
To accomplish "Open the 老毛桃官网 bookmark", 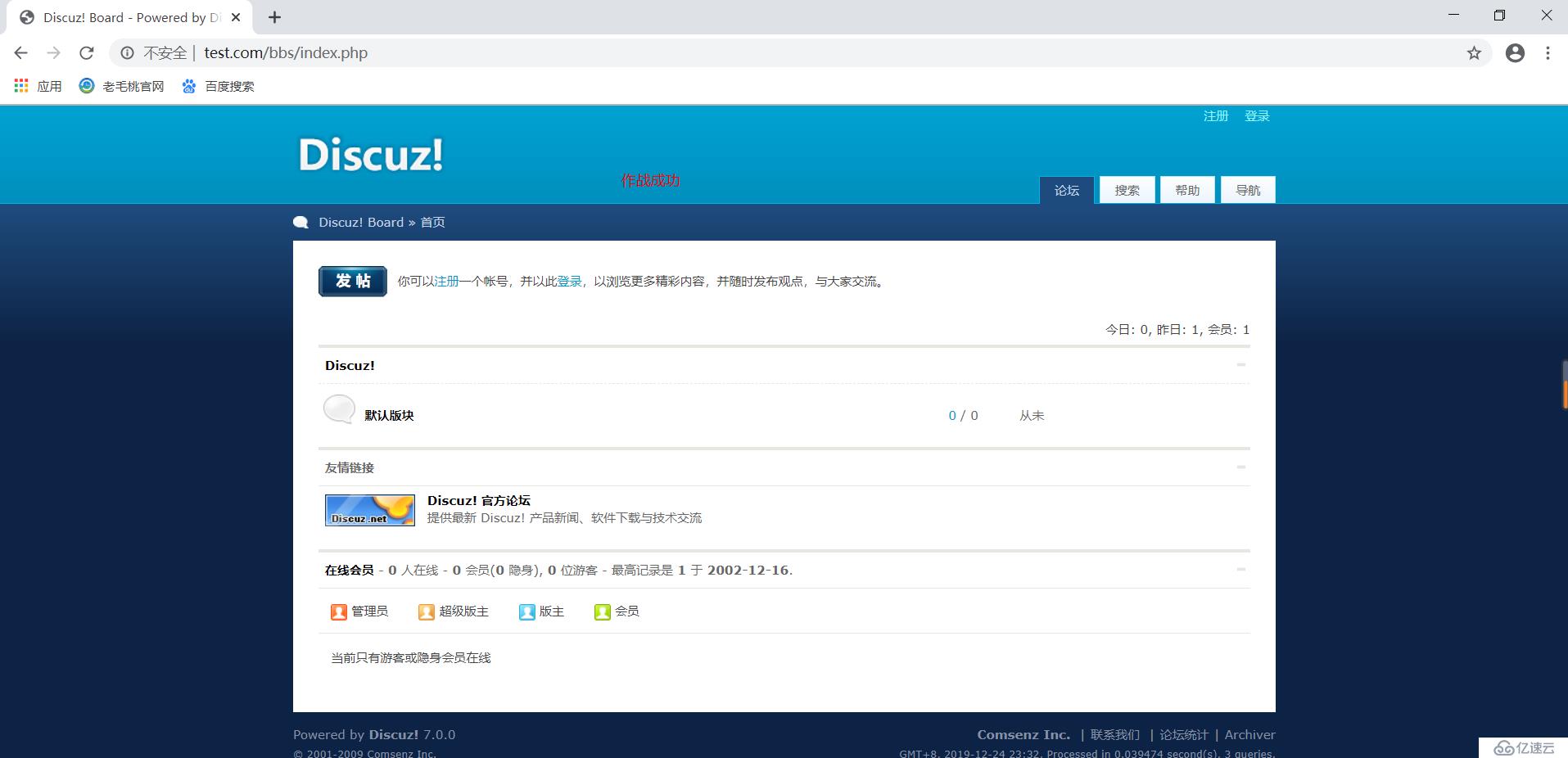I will coord(121,86).
